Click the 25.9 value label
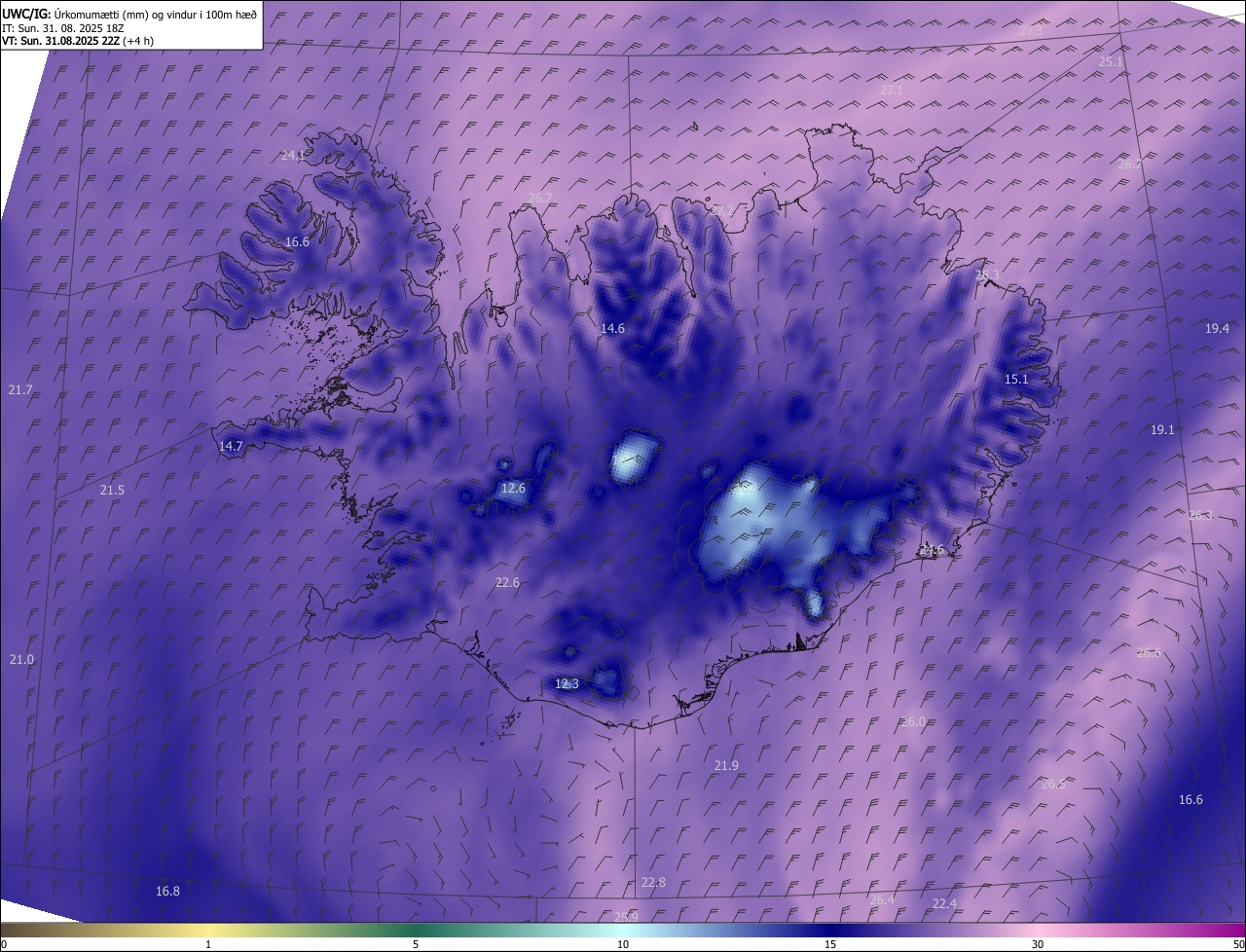1246x952 pixels. pyautogui.click(x=626, y=917)
